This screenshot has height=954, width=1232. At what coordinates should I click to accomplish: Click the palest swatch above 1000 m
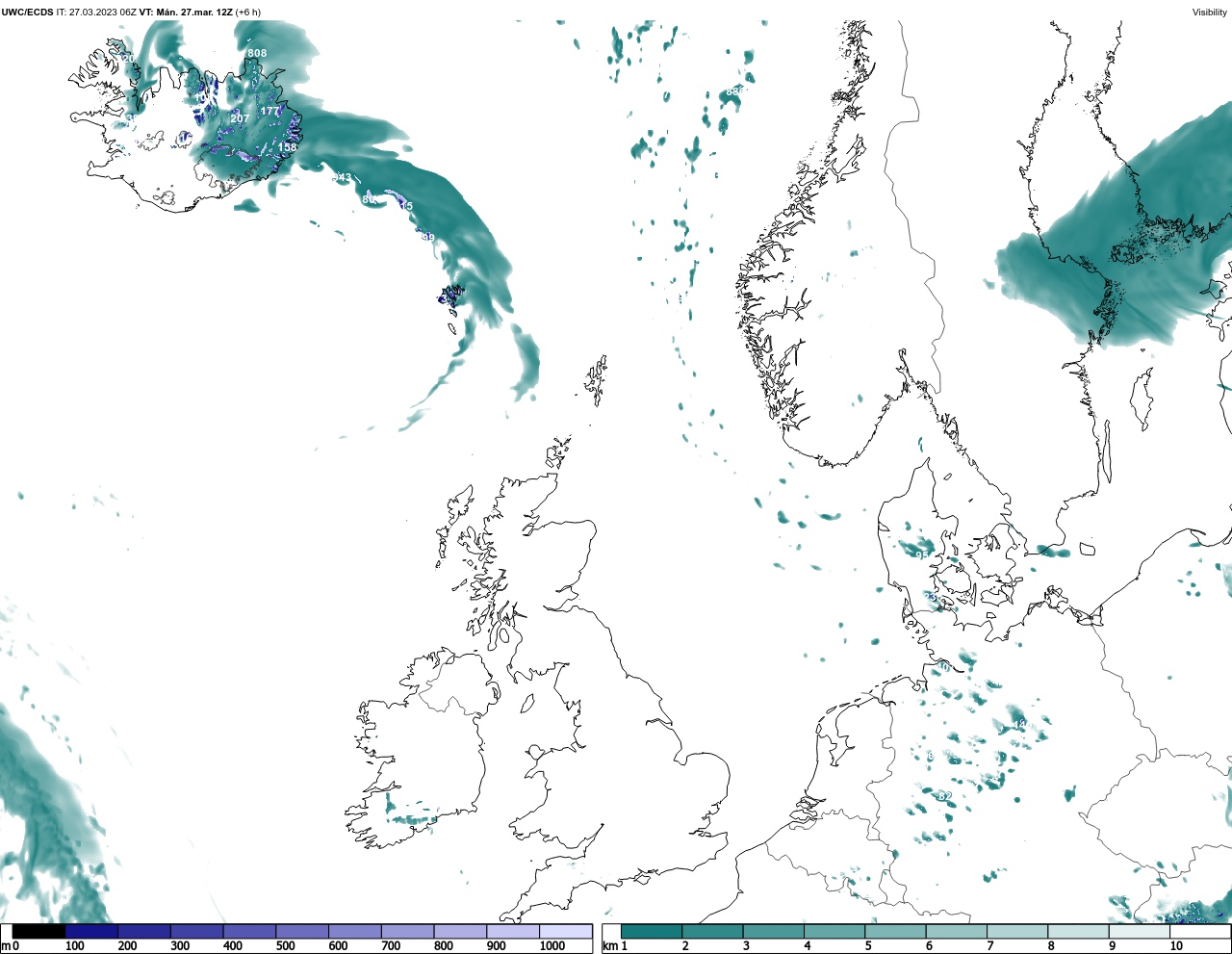pos(566,931)
